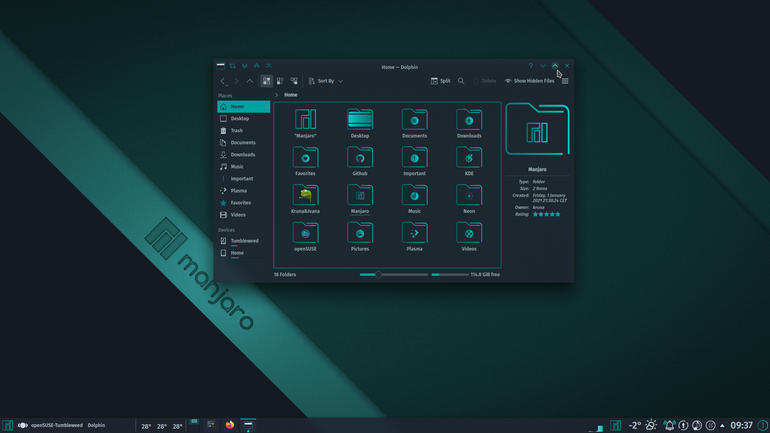Select the Favorites folder icon
The height and width of the screenshot is (433, 770).
pos(305,157)
